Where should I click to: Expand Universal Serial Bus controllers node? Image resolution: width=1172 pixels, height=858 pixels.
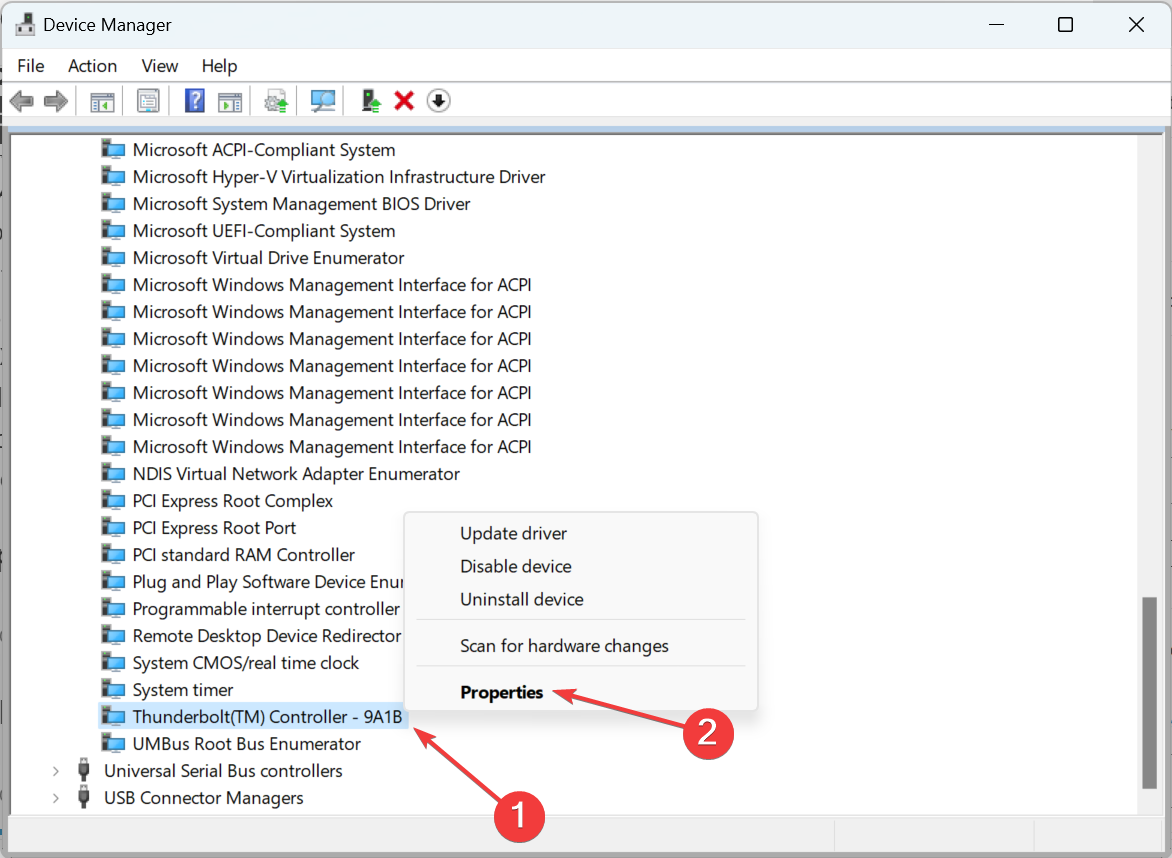55,771
